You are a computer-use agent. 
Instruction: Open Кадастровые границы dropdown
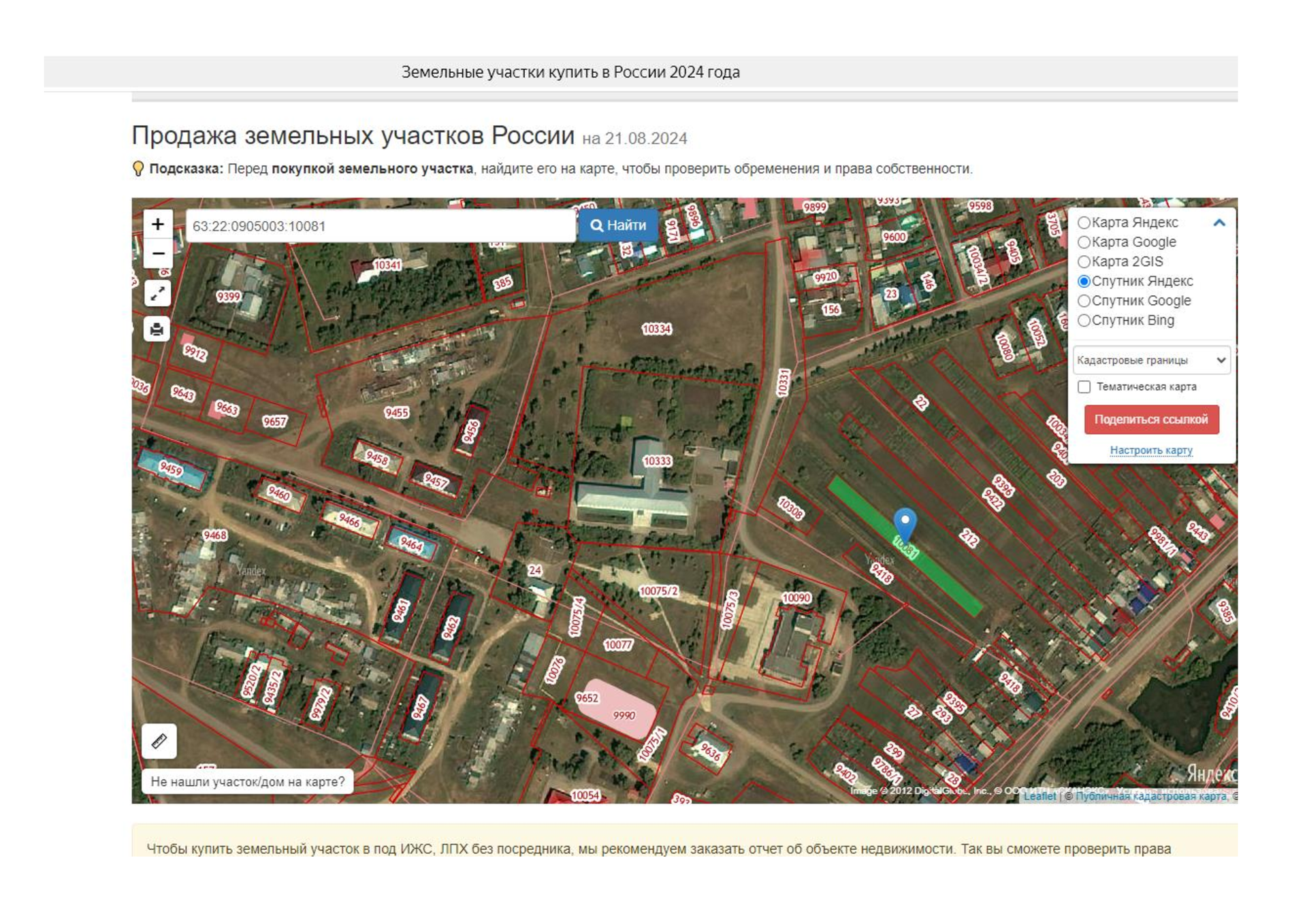(x=1151, y=360)
